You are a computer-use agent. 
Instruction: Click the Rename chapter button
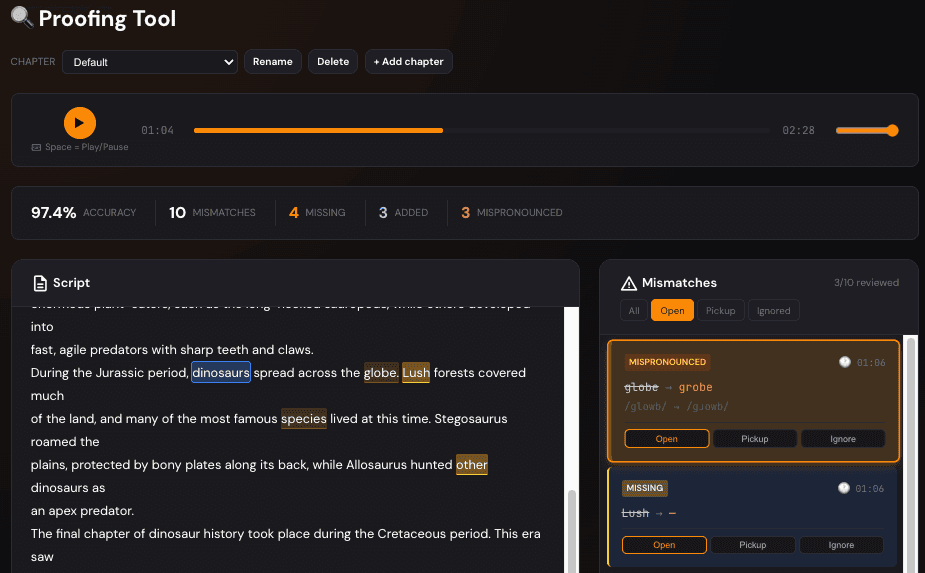pos(273,62)
